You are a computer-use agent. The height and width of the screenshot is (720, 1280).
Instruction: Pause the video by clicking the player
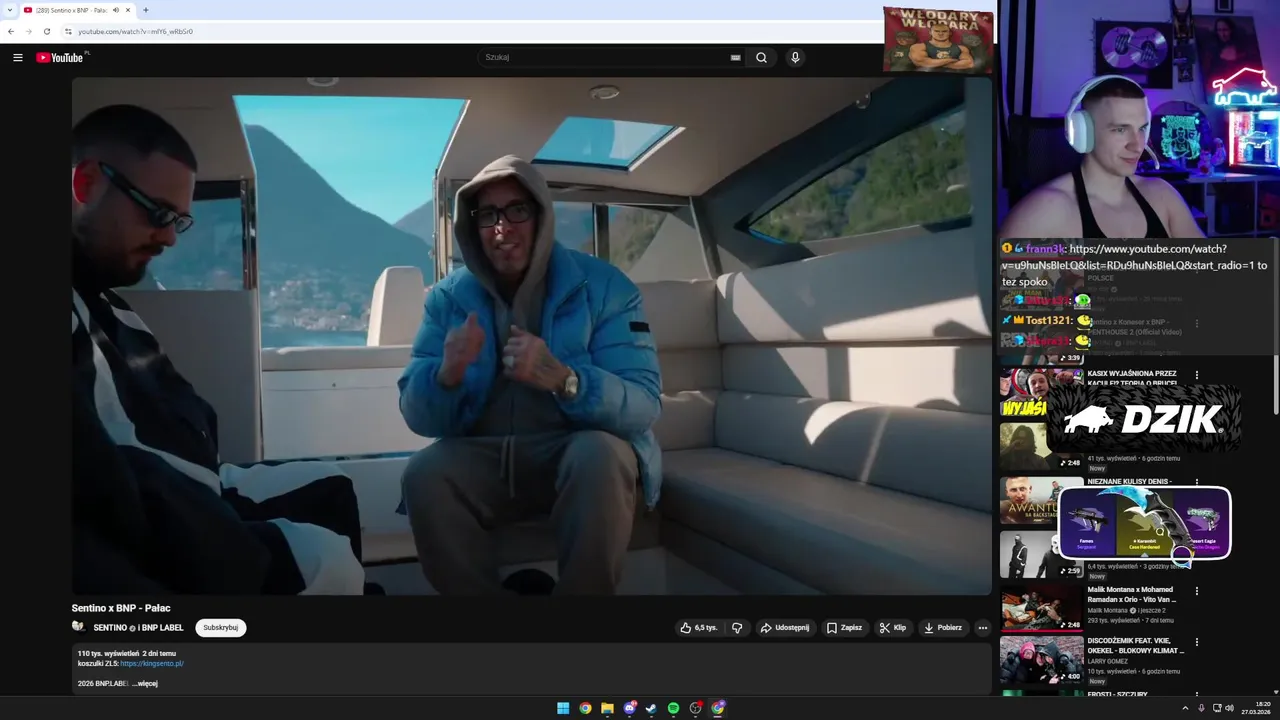[x=531, y=336]
